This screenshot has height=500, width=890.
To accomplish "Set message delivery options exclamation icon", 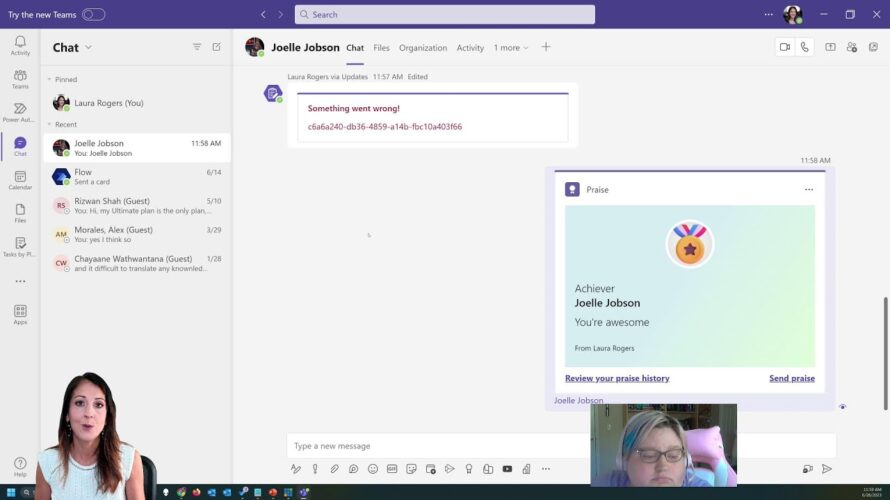I will click(x=315, y=469).
